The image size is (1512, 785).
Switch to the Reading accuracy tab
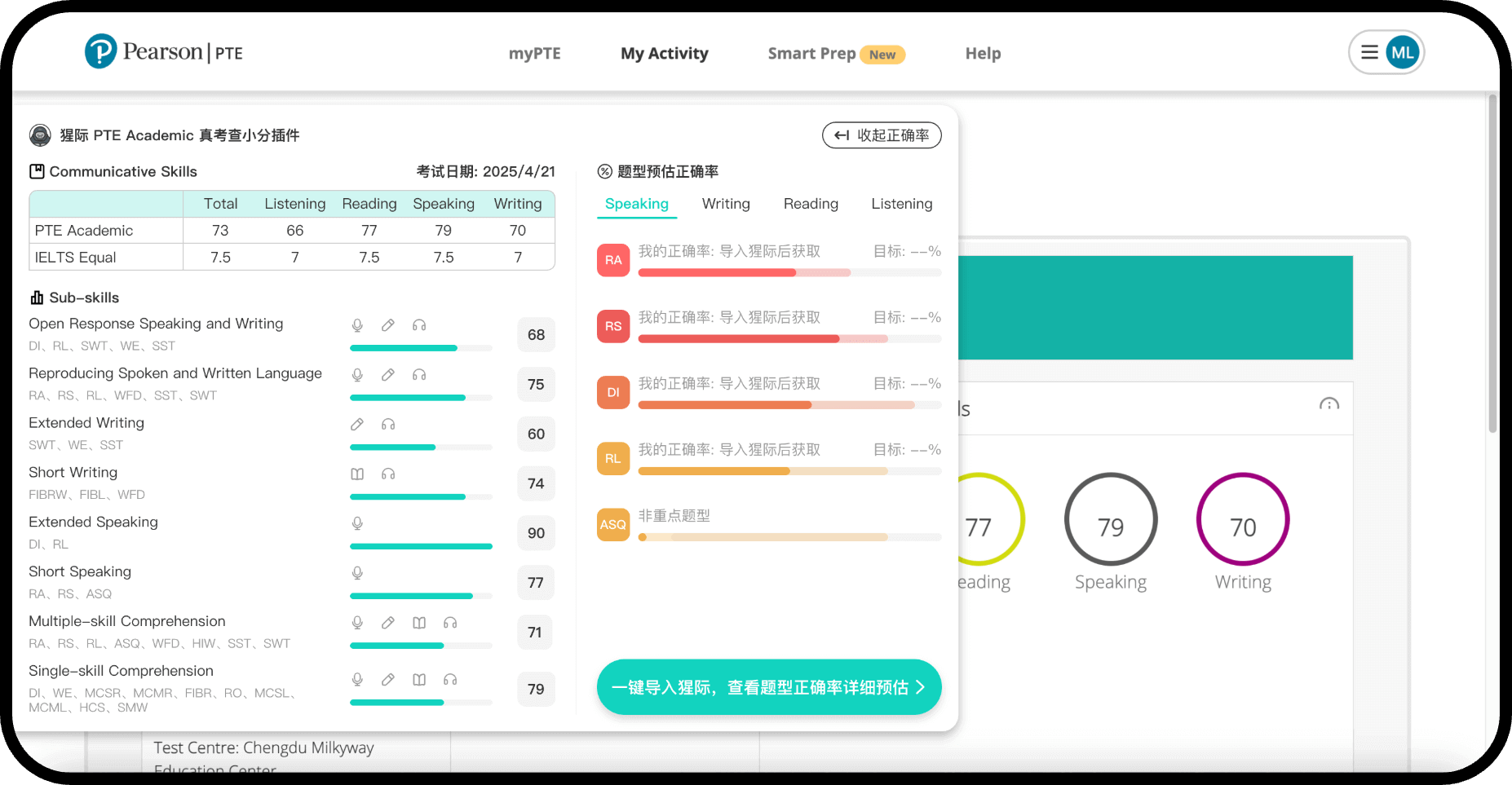point(811,204)
